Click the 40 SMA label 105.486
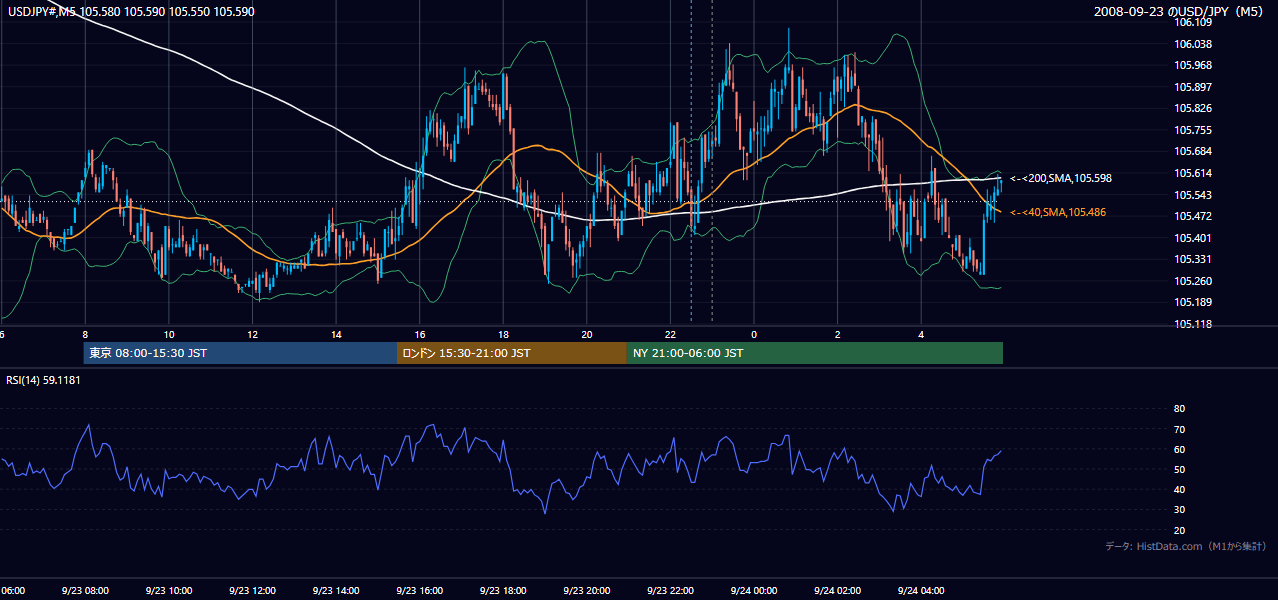 point(1058,212)
